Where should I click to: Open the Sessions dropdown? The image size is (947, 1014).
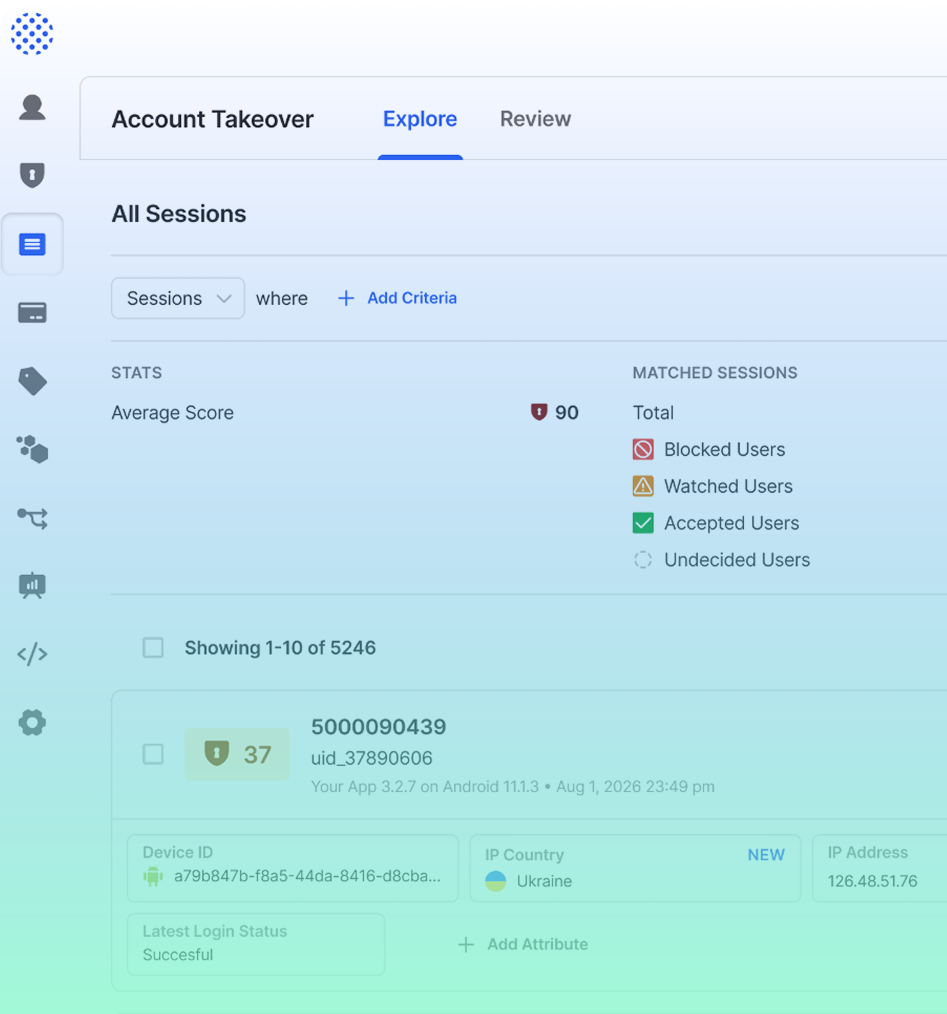tap(178, 298)
